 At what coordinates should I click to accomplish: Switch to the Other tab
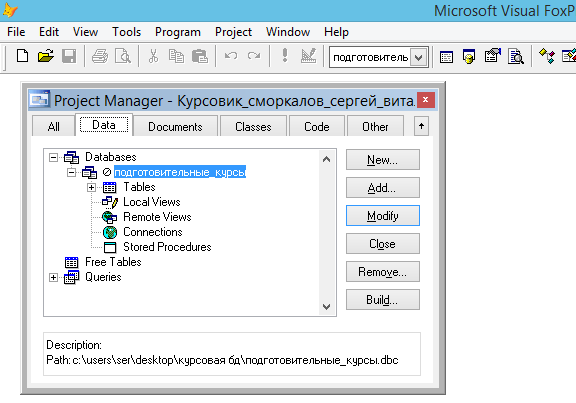click(x=375, y=126)
